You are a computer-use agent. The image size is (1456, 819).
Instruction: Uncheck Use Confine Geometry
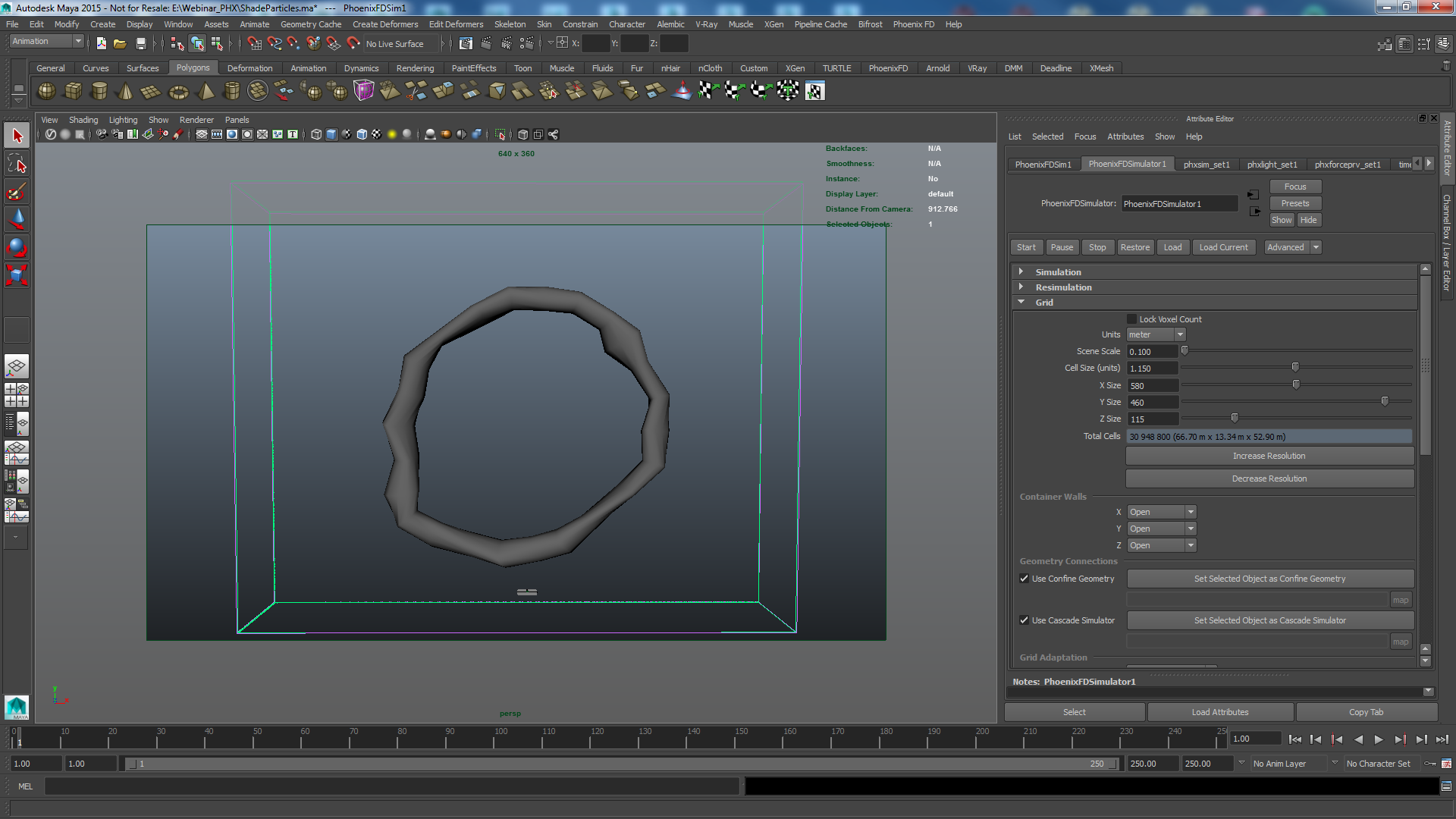tap(1025, 579)
